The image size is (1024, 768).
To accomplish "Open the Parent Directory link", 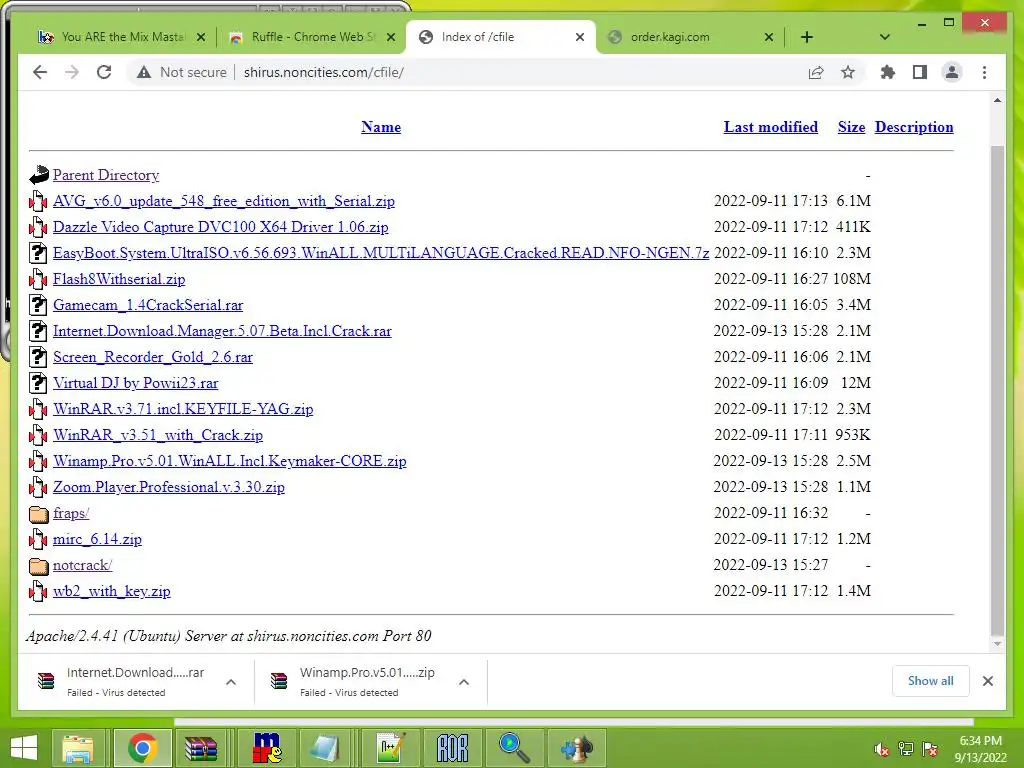I will click(x=106, y=175).
